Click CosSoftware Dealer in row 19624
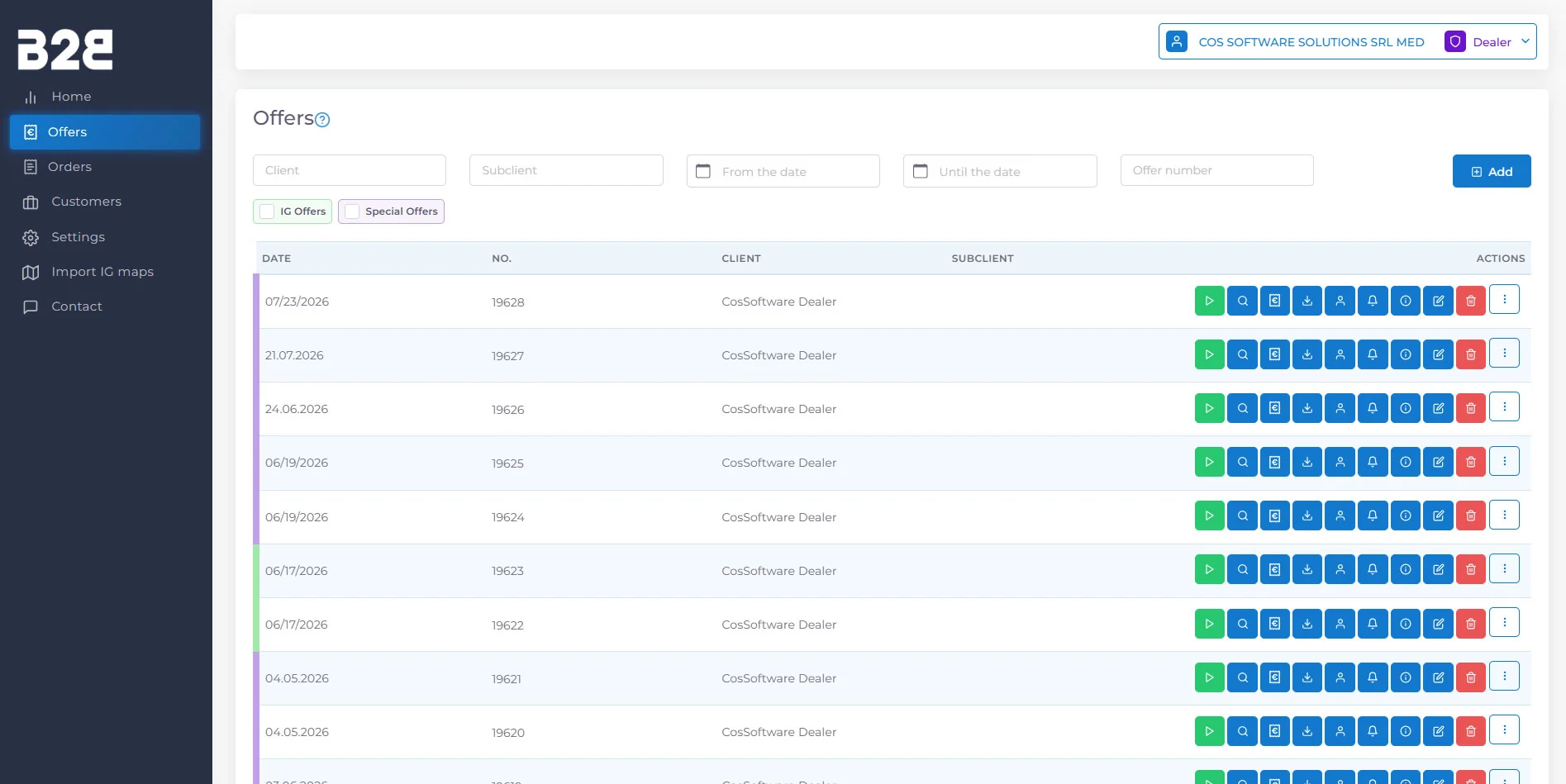1566x784 pixels. (x=779, y=517)
